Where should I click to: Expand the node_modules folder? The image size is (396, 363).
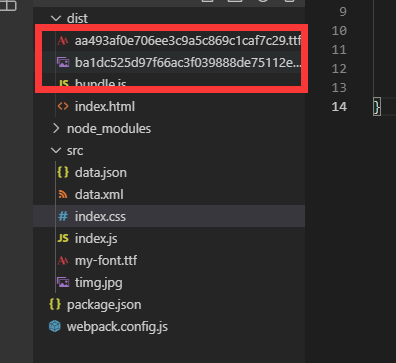tap(56, 128)
